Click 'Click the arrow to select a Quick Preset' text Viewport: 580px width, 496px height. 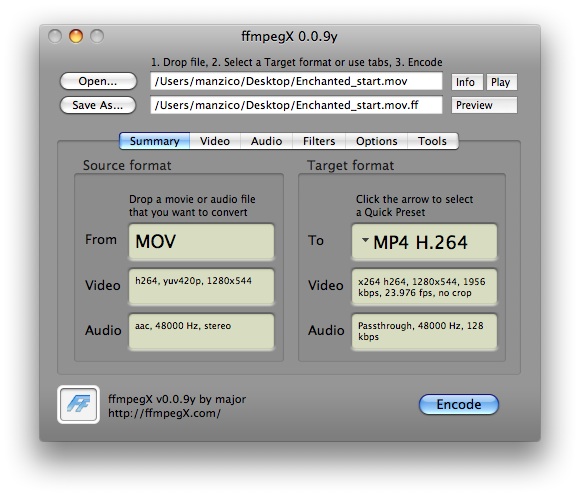[414, 206]
